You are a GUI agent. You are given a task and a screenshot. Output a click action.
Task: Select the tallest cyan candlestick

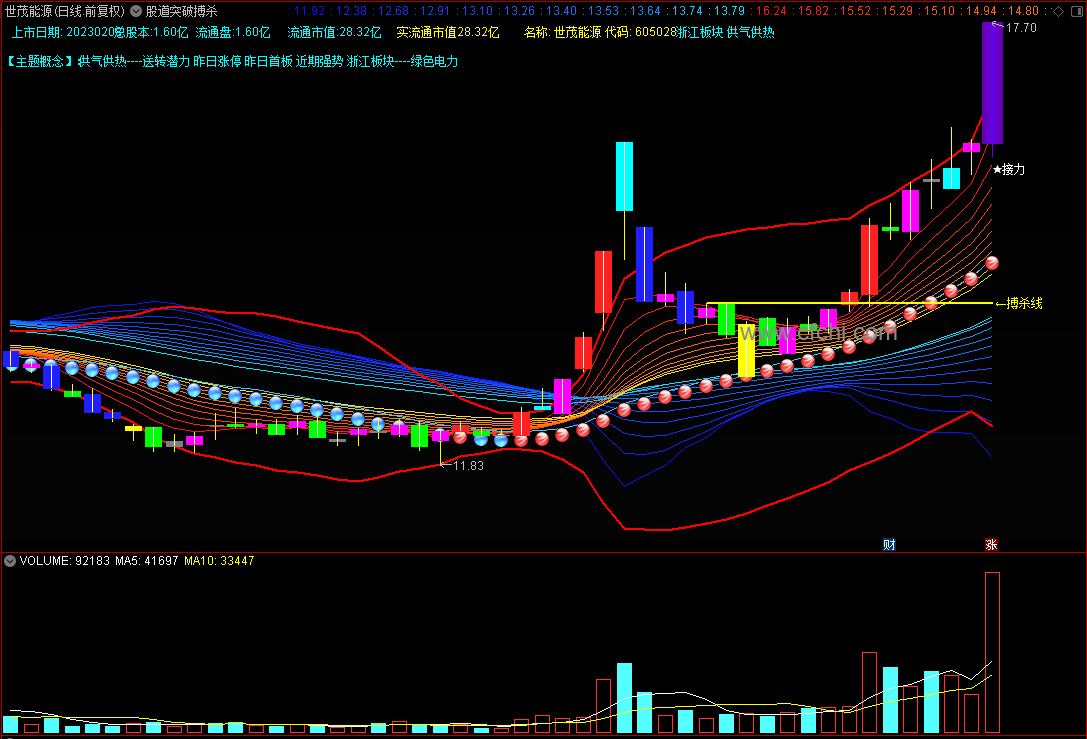coord(624,176)
